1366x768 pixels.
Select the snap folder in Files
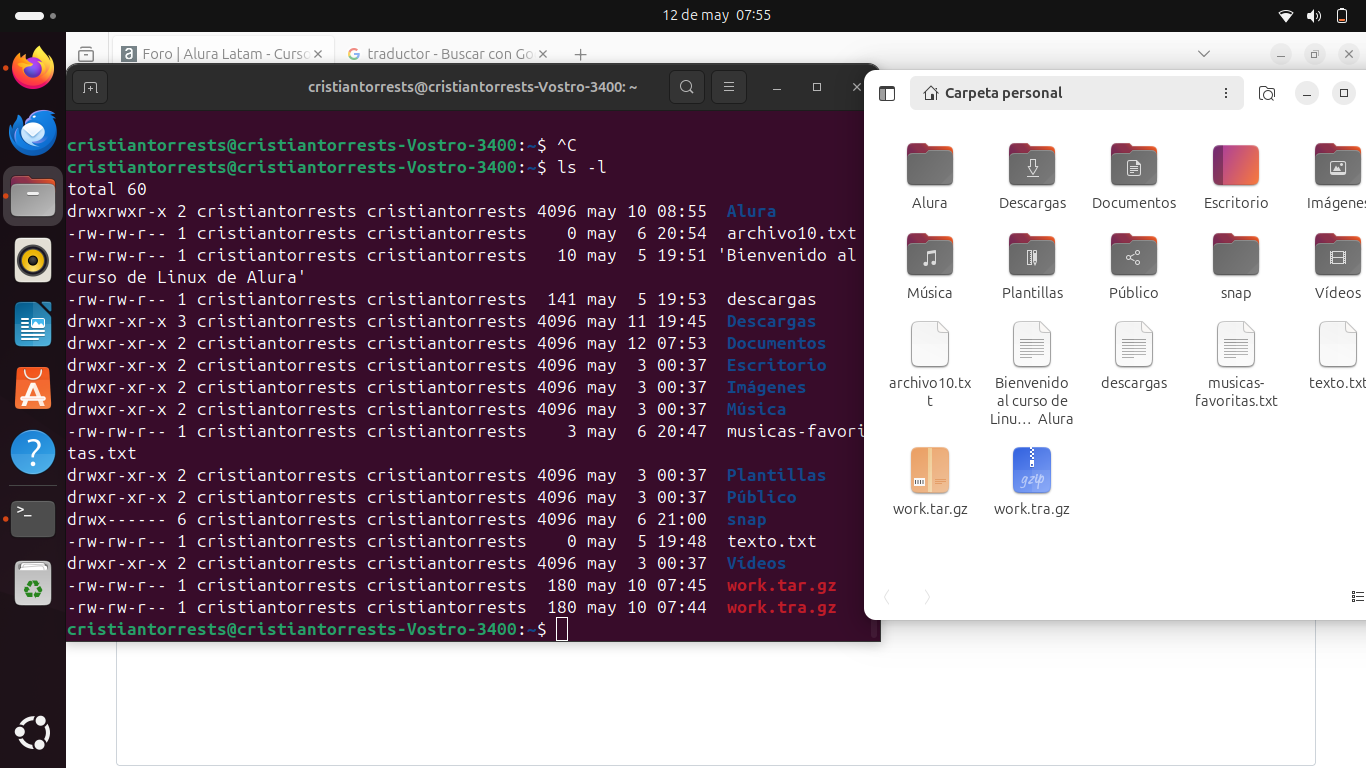[1236, 267]
